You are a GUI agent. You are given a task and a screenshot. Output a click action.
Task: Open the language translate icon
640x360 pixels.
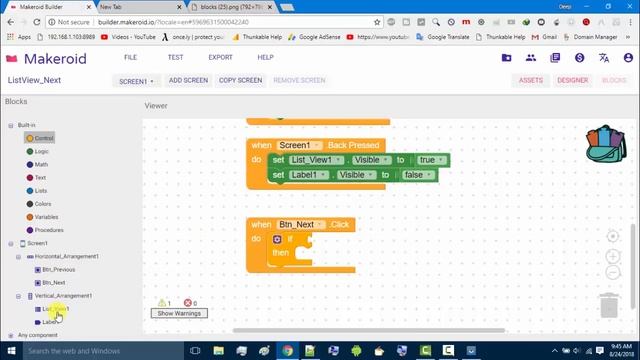tap(604, 58)
